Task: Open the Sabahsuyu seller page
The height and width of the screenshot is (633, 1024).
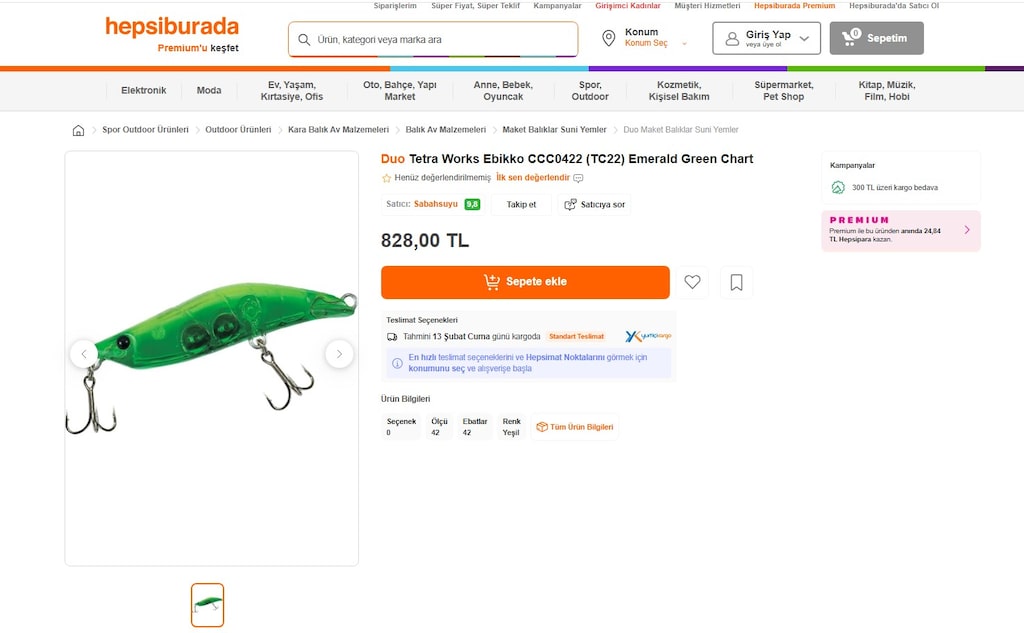Action: coord(436,204)
